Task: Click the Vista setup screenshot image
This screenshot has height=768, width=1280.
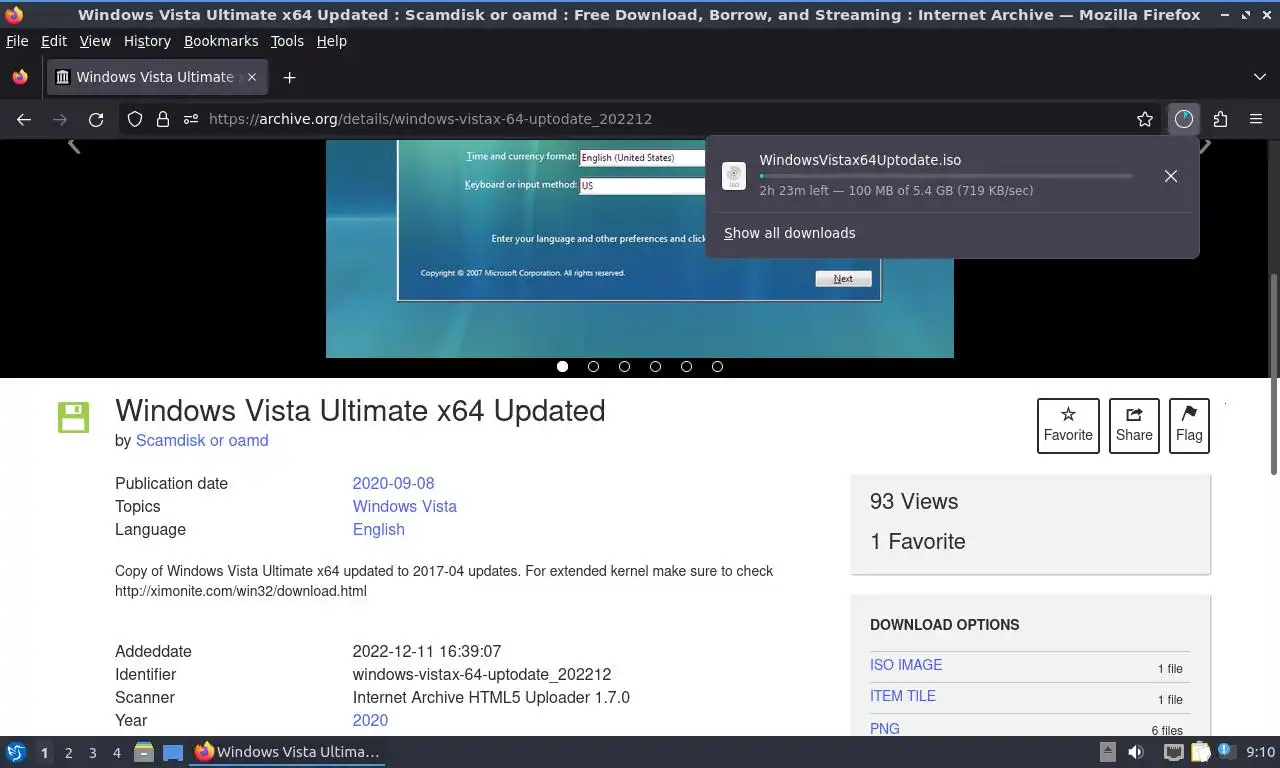Action: 640,248
